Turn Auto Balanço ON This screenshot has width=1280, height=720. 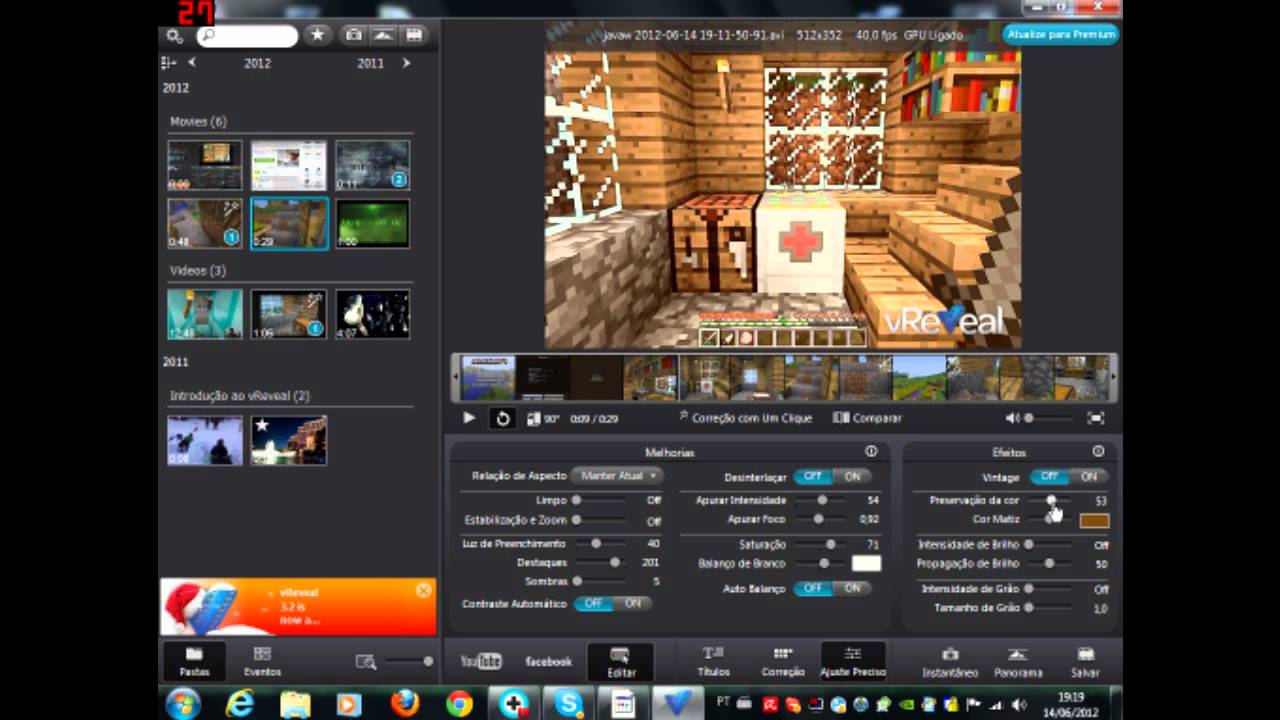[x=852, y=589]
